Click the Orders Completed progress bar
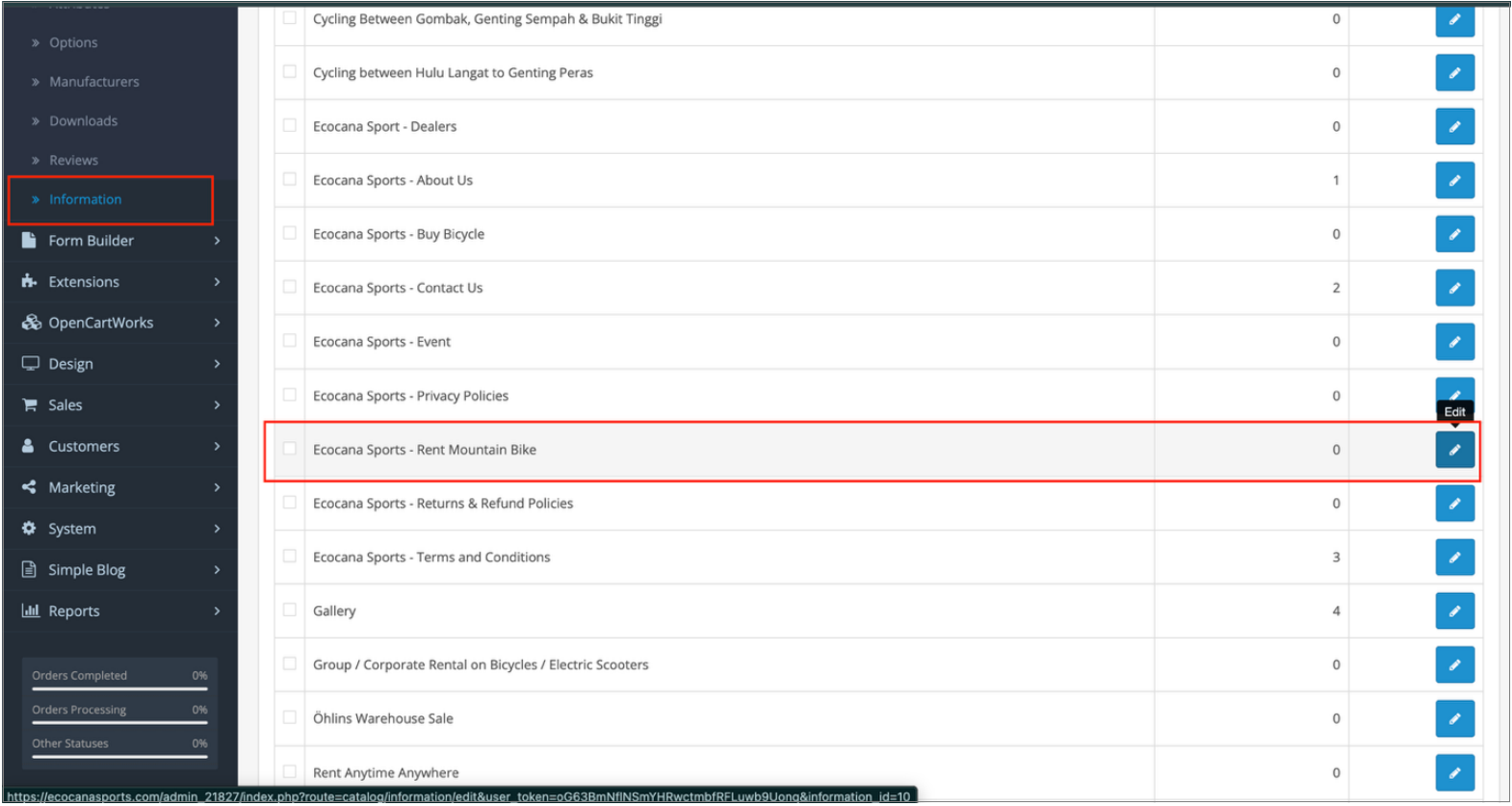 [119, 689]
